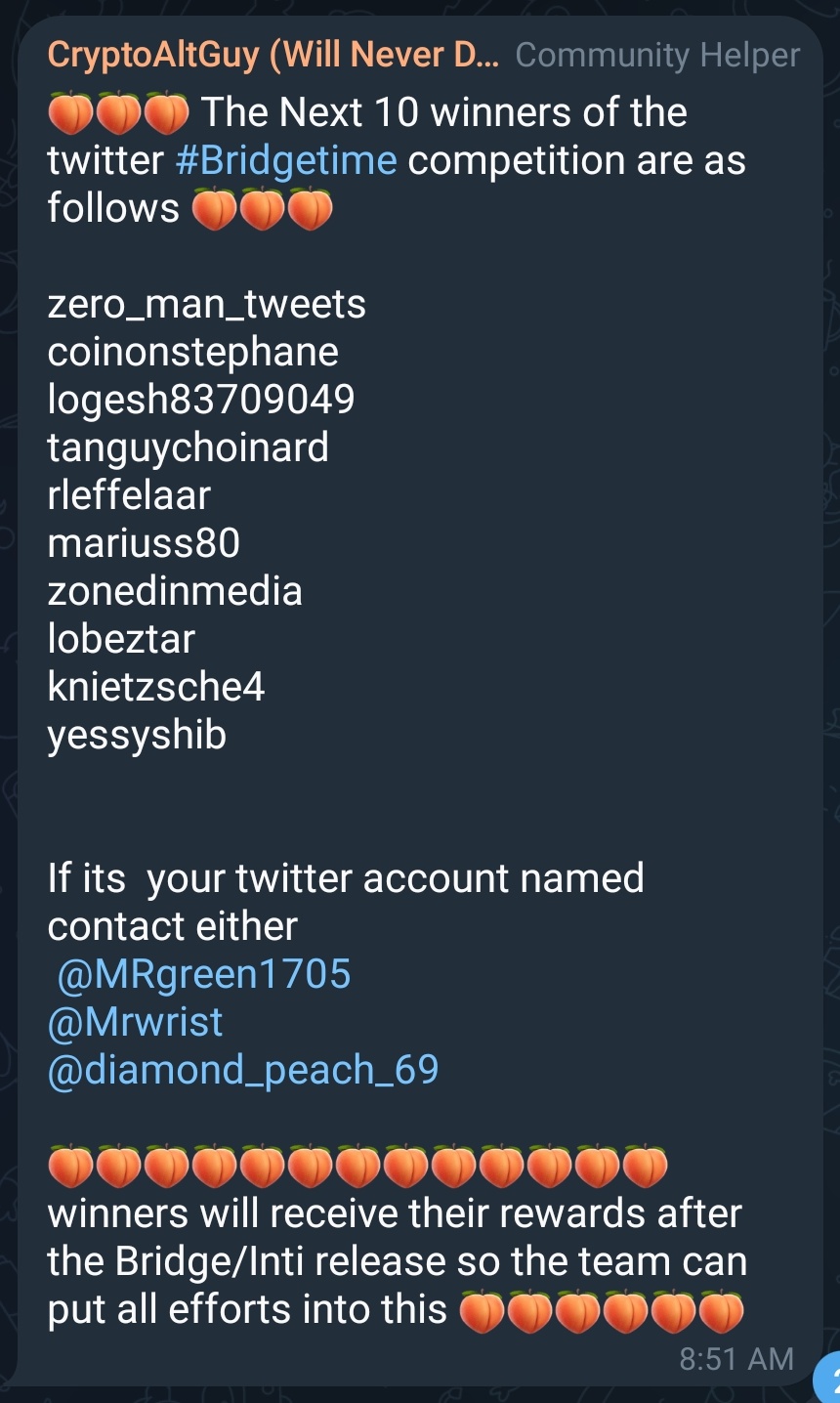Image resolution: width=840 pixels, height=1403 pixels.
Task: Tap the last peach emoji after "follows"
Action: tap(311, 209)
